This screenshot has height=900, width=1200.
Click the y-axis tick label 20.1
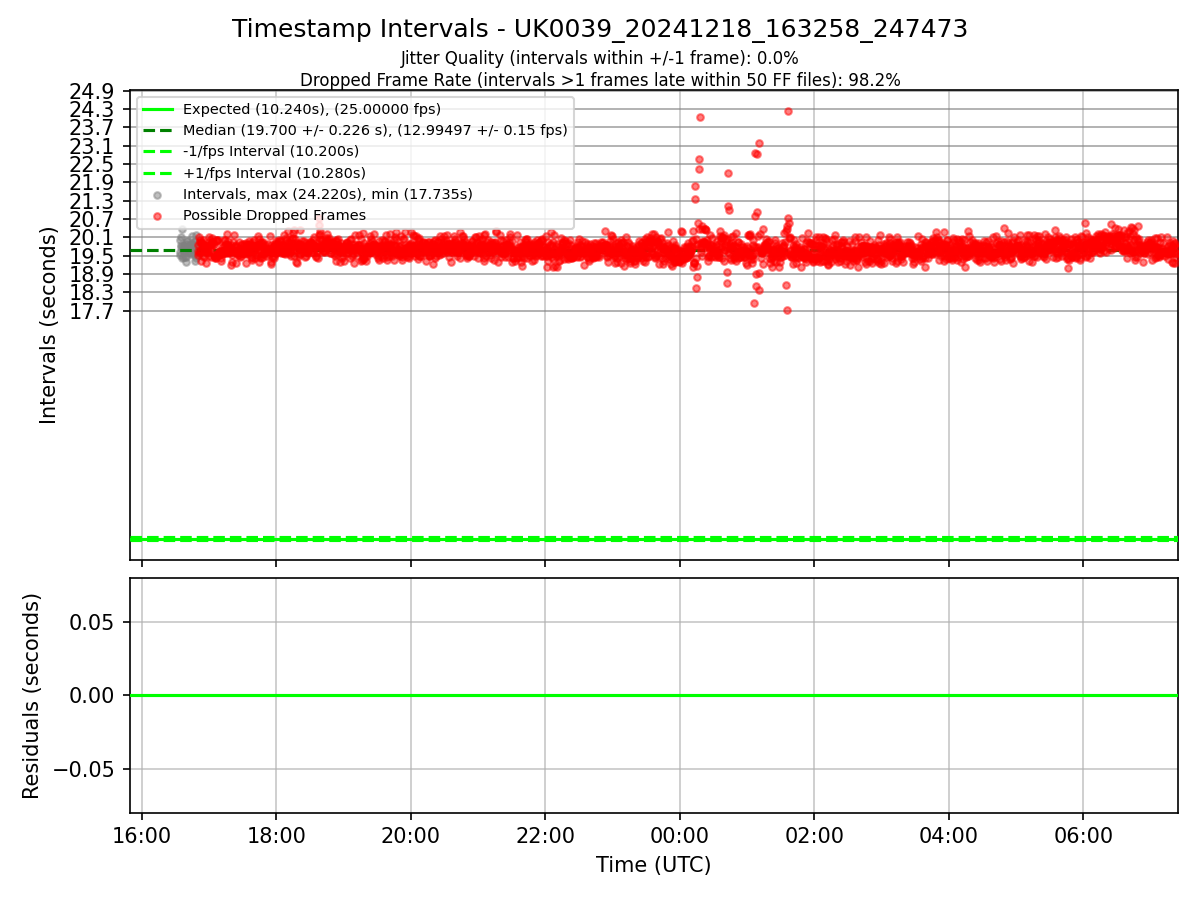click(x=92, y=237)
